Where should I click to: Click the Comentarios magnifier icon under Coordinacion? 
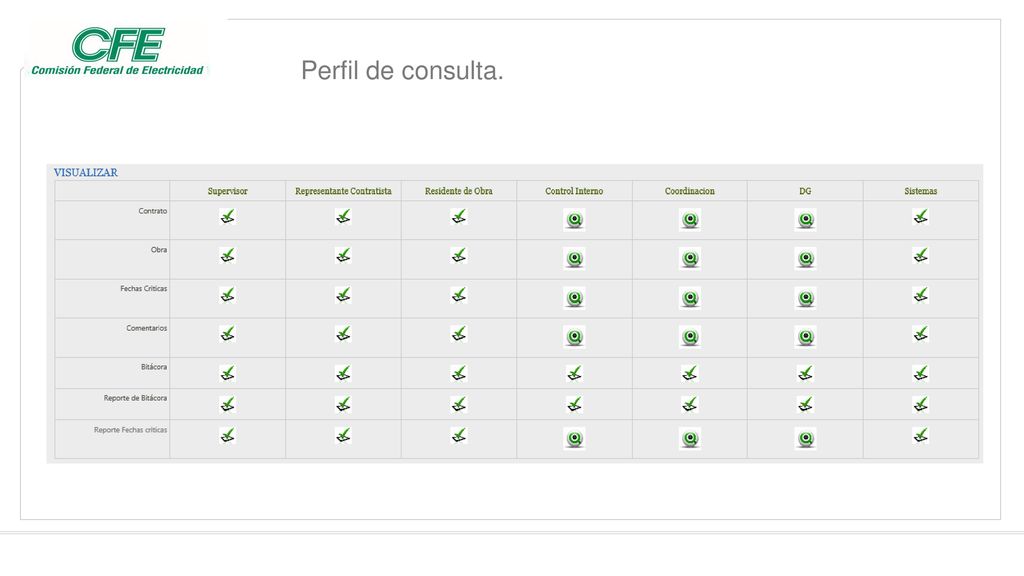pyautogui.click(x=690, y=337)
